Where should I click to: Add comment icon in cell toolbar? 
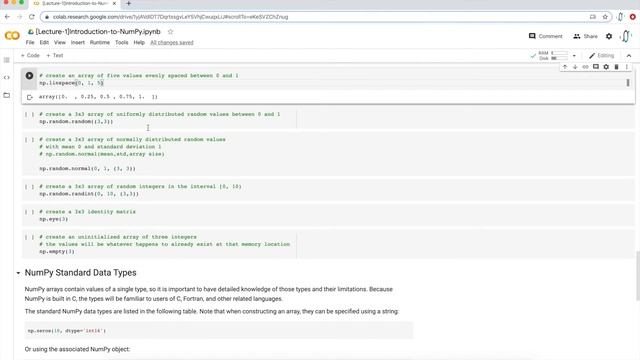pos(596,67)
